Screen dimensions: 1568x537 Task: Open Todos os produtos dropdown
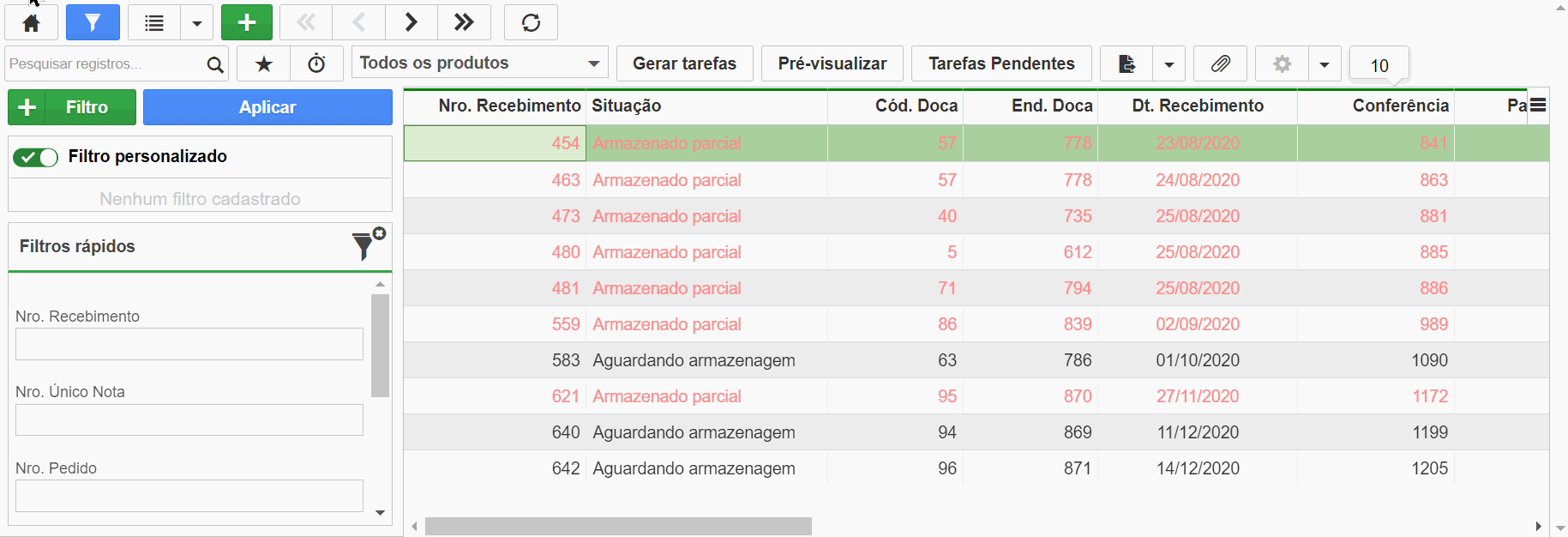(x=479, y=63)
